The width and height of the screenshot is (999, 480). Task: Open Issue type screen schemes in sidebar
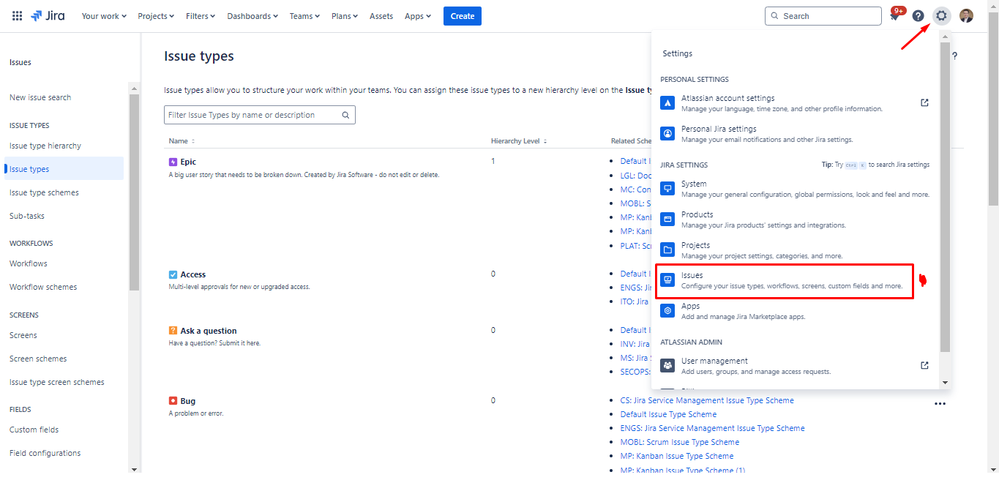(57, 382)
